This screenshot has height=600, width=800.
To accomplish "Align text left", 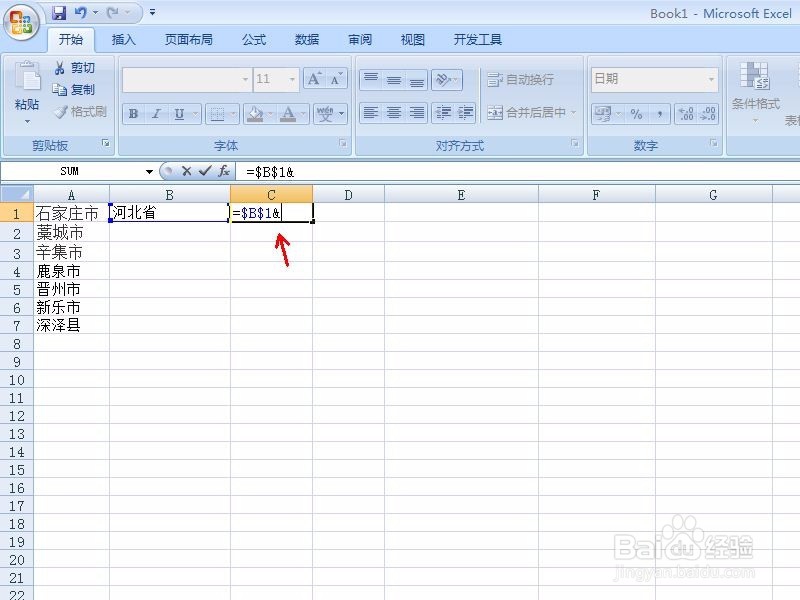I will [x=371, y=112].
